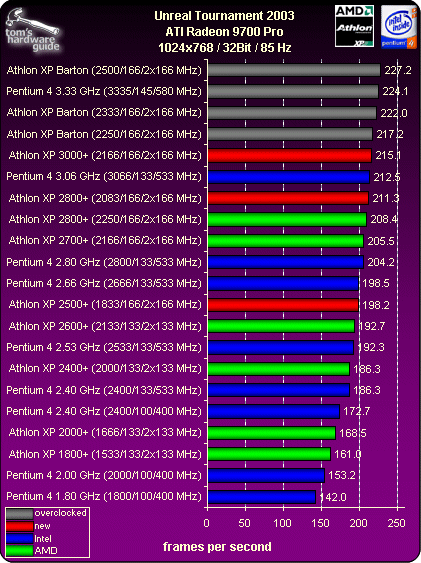Click the AMD Athlon XP logo
The width and height of the screenshot is (421, 563).
pyautogui.click(x=354, y=26)
